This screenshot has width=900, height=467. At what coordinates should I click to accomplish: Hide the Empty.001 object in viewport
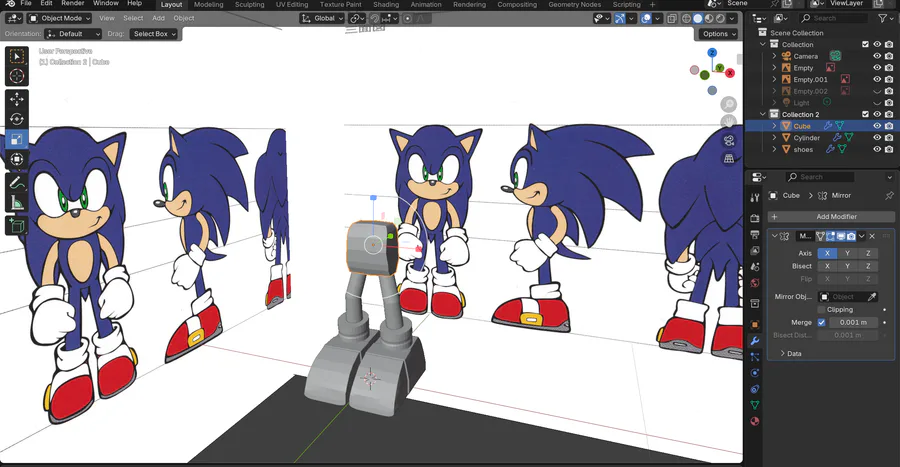point(877,79)
